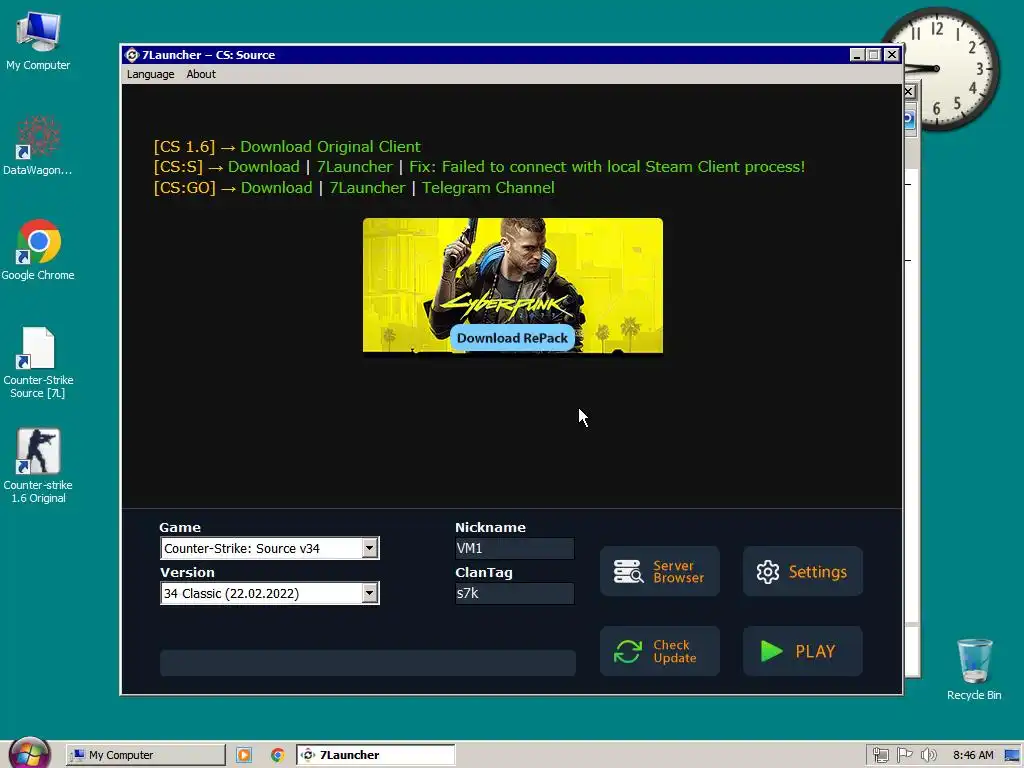Open the 7Launcher link in the CS:GO row
Viewport: 1024px width, 768px height.
click(x=367, y=187)
